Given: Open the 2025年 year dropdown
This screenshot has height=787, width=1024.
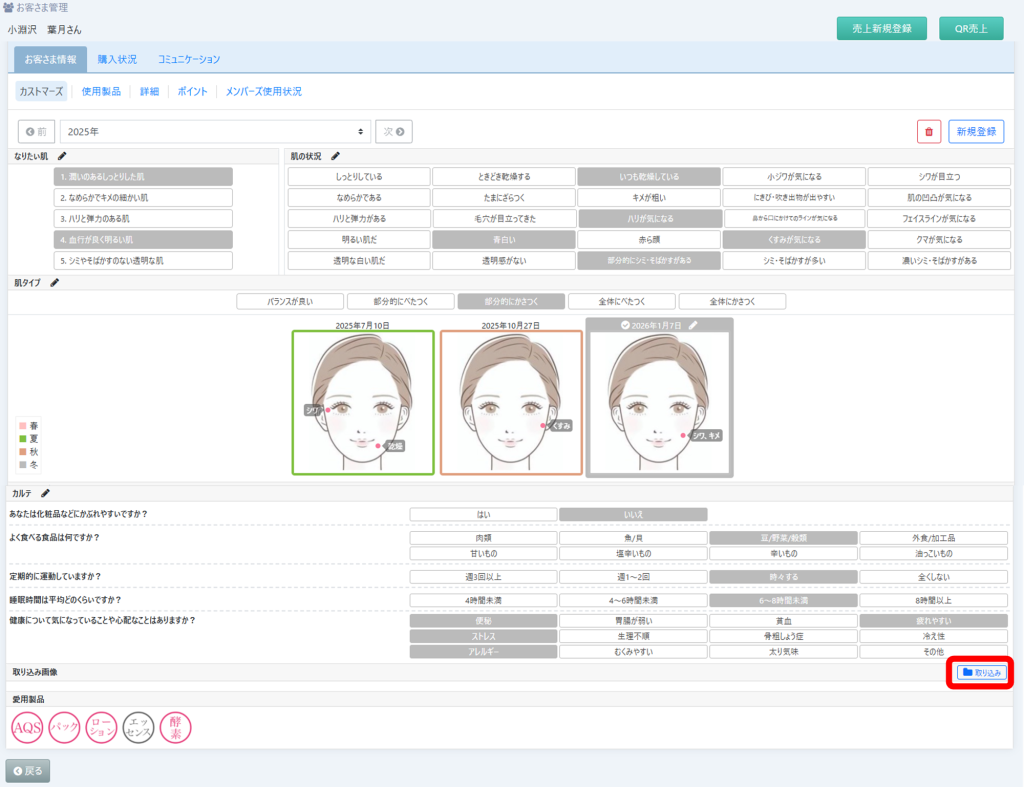Looking at the screenshot, I should [215, 131].
